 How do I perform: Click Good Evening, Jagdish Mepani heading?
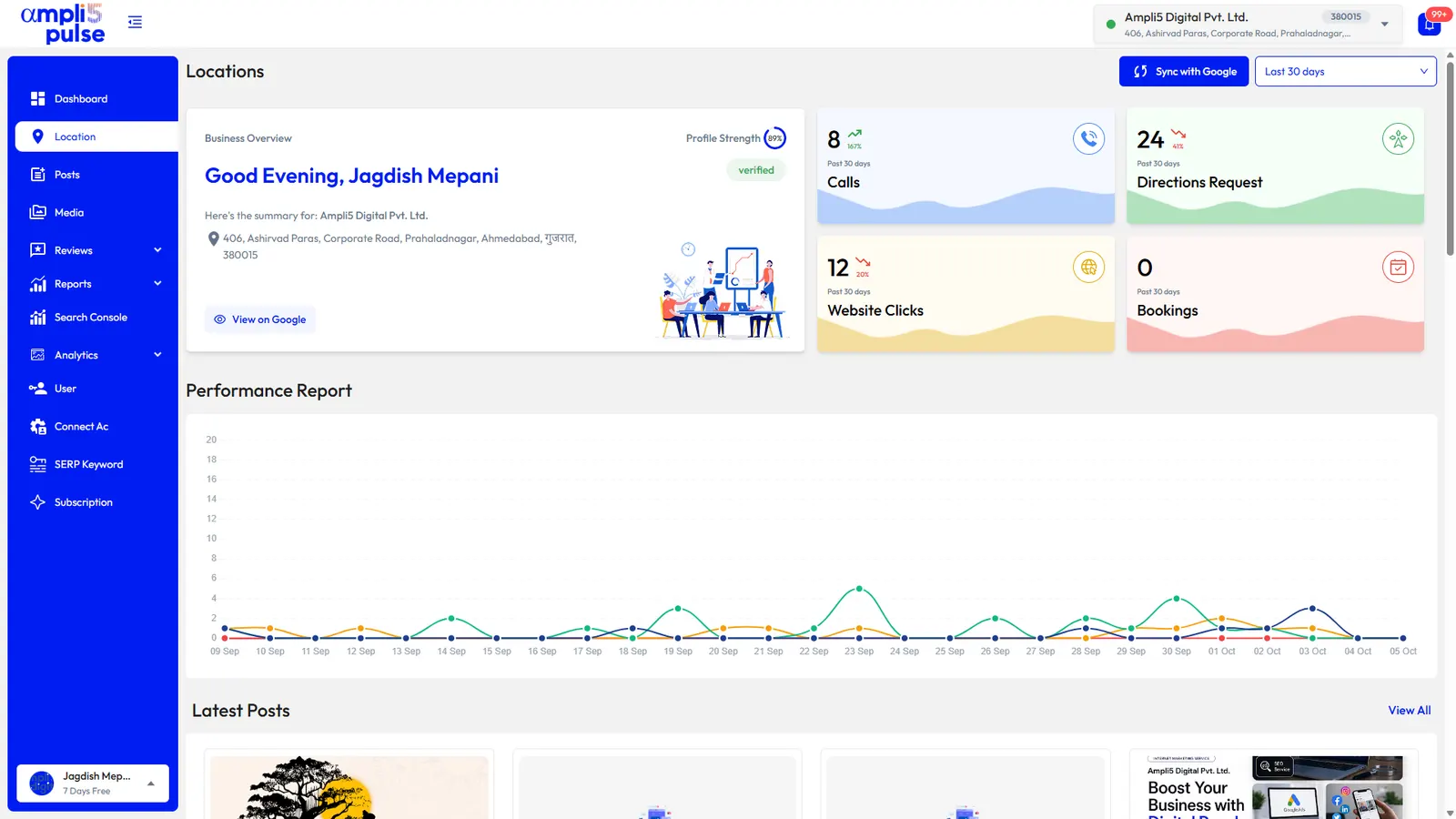(351, 176)
